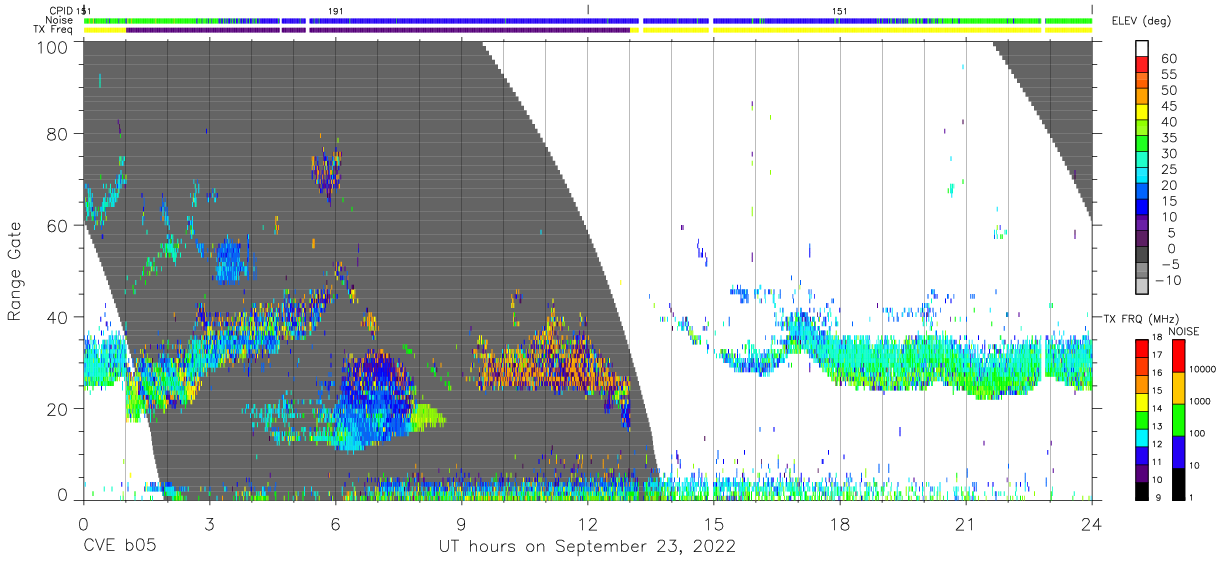Viewport: 1228px width, 567px height.
Task: Select the red segment between 55 and 60 on the ELEV bar
Action: coord(1142,64)
